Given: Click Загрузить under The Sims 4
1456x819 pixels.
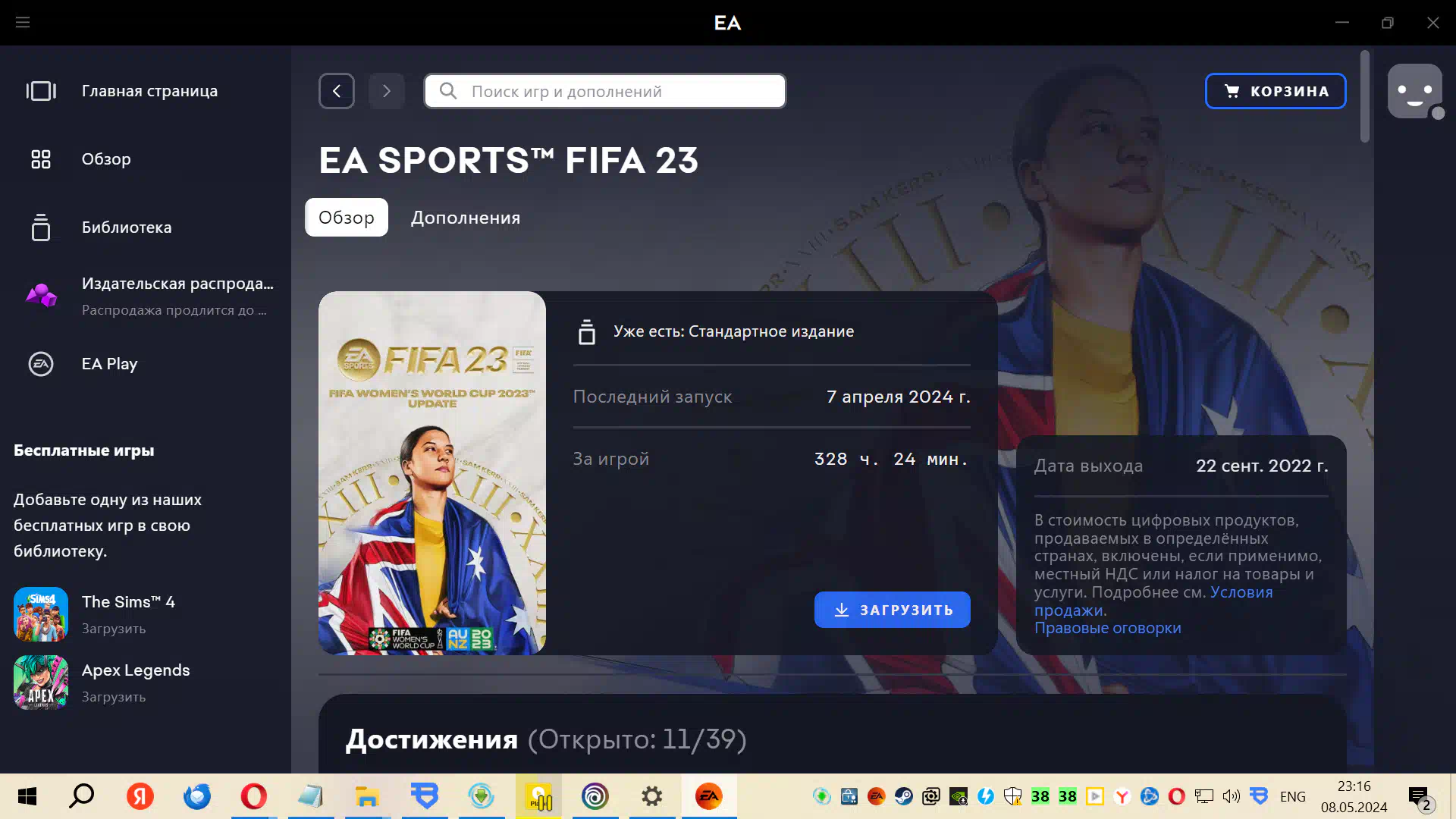Looking at the screenshot, I should [x=114, y=629].
